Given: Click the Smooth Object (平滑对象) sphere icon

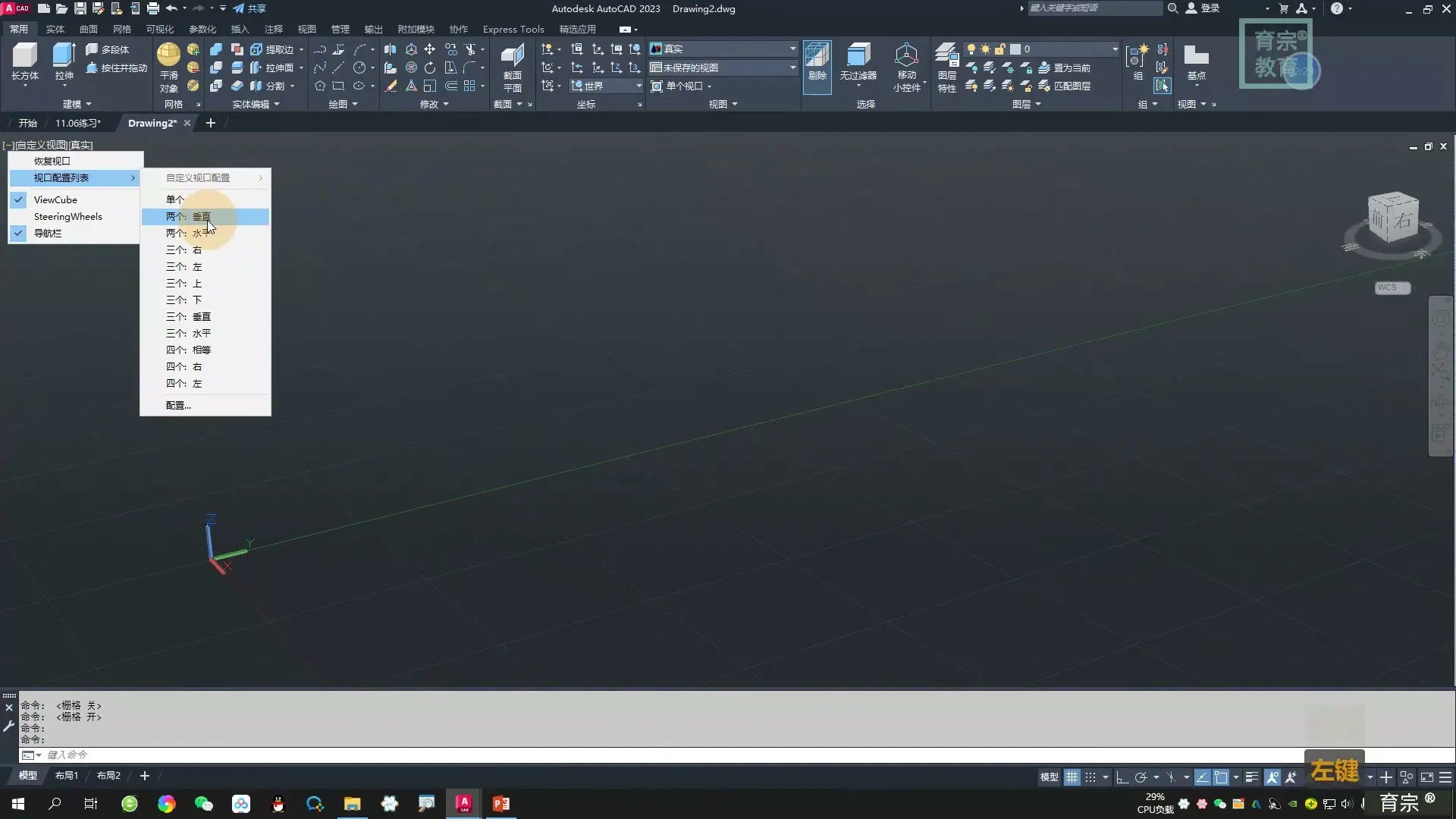Looking at the screenshot, I should click(168, 55).
